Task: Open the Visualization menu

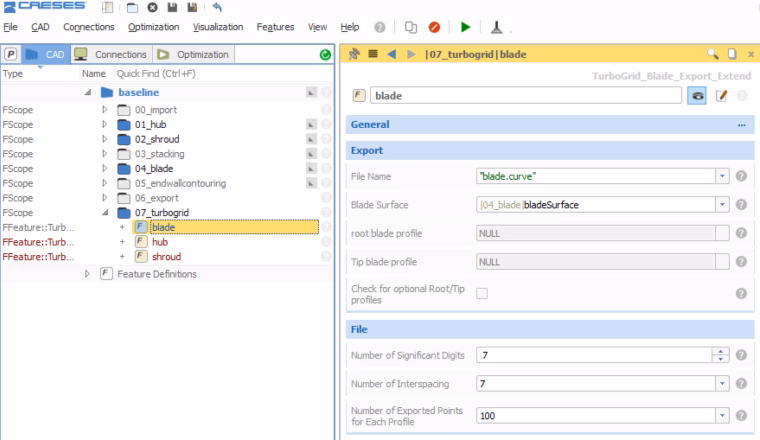Action: (218, 27)
